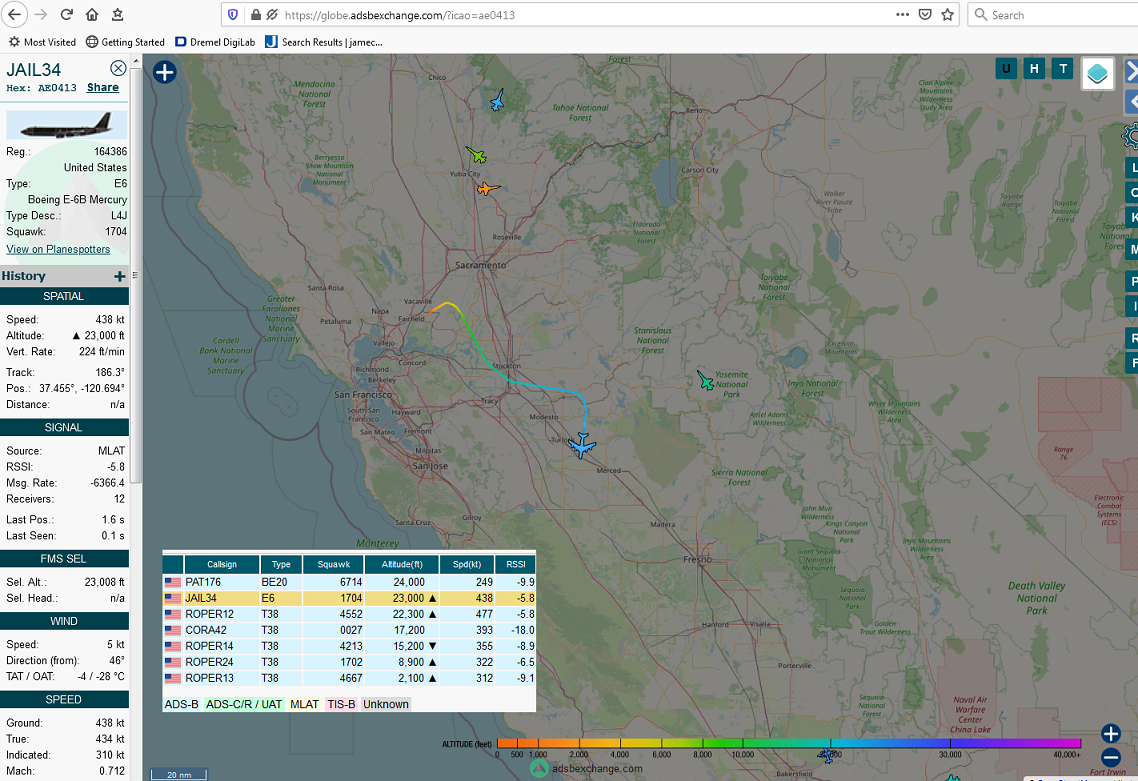Click the Share link for JAIL34

pyautogui.click(x=102, y=87)
